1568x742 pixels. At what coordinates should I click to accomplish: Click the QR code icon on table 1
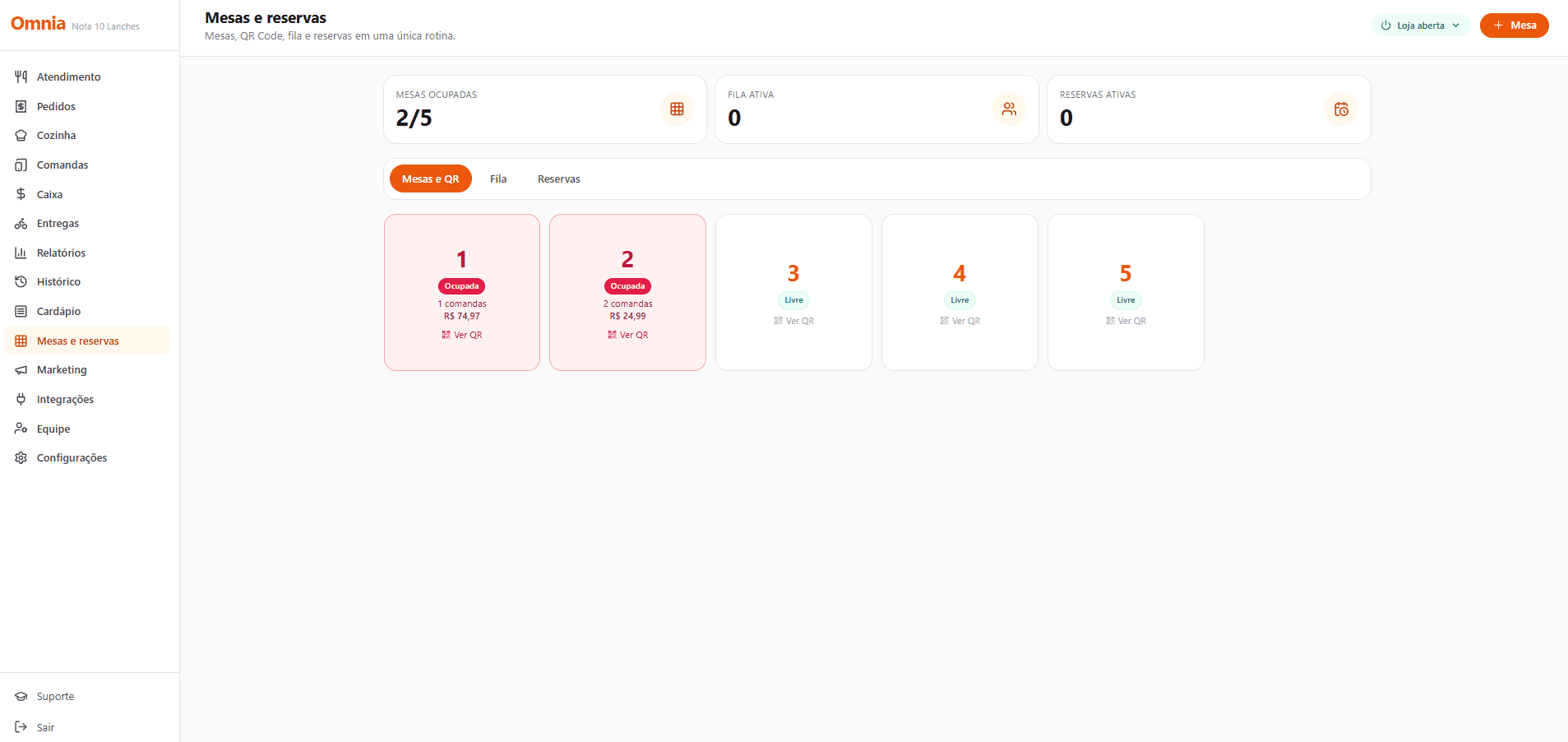click(446, 335)
